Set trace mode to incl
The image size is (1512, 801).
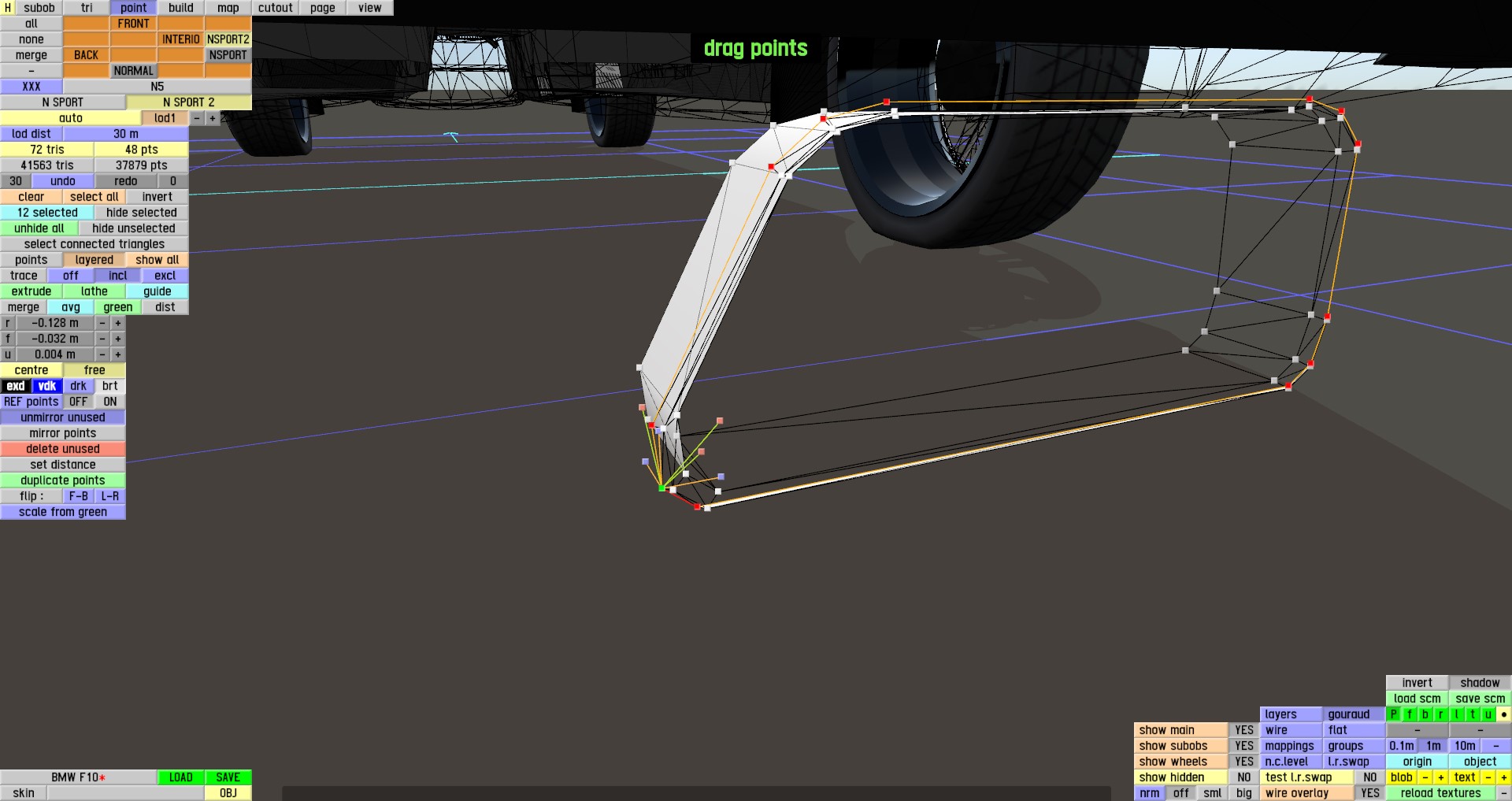pos(118,276)
